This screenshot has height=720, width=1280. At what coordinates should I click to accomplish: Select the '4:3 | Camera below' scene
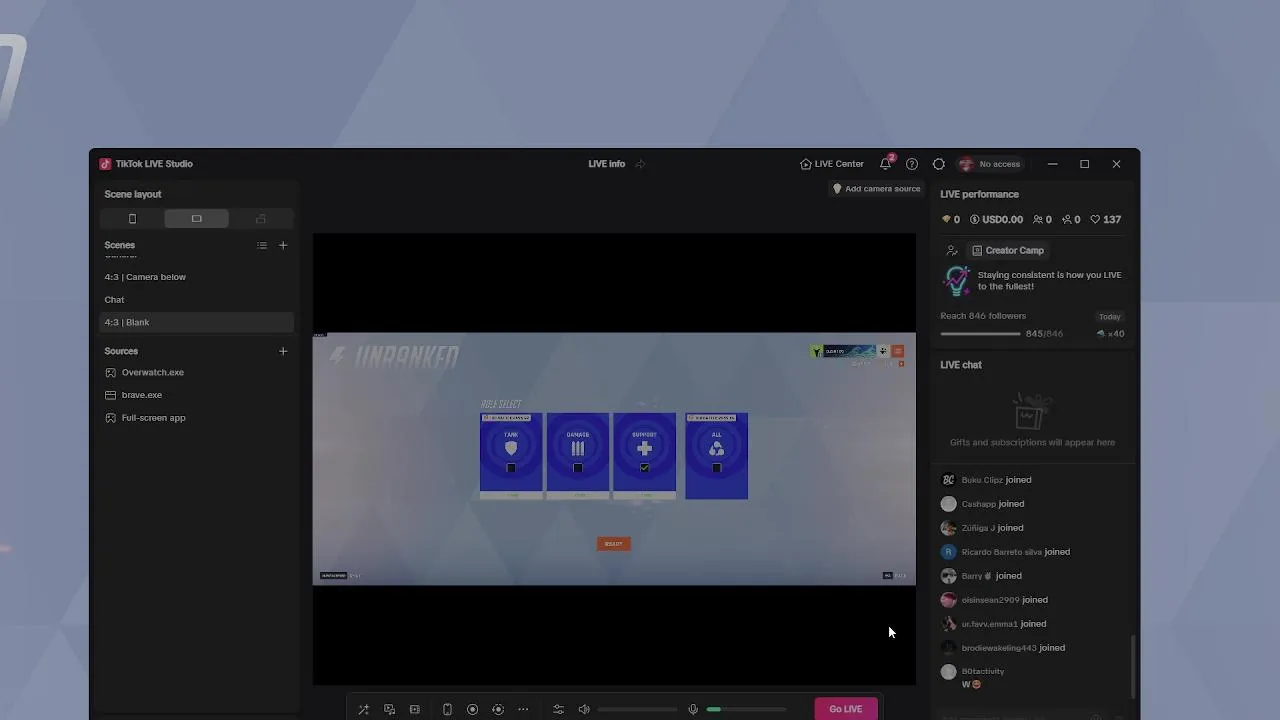[x=196, y=277]
